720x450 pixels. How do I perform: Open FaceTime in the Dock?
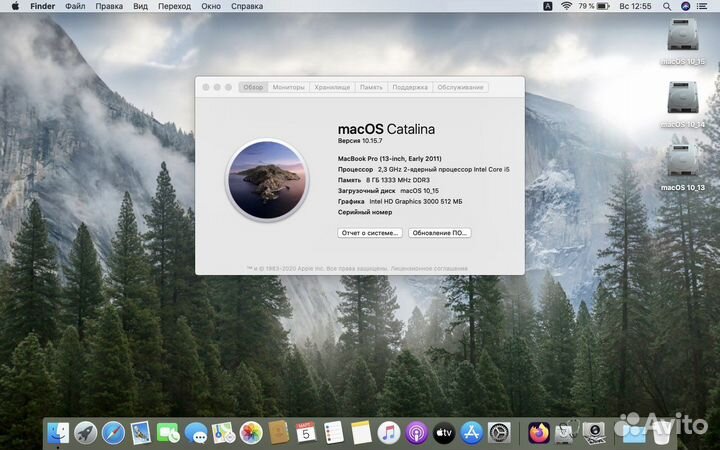(168, 433)
